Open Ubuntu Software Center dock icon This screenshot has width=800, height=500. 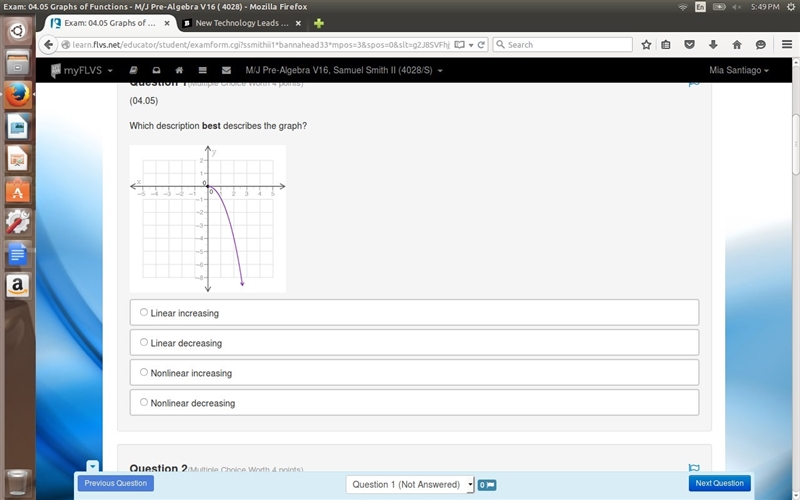pos(17,190)
